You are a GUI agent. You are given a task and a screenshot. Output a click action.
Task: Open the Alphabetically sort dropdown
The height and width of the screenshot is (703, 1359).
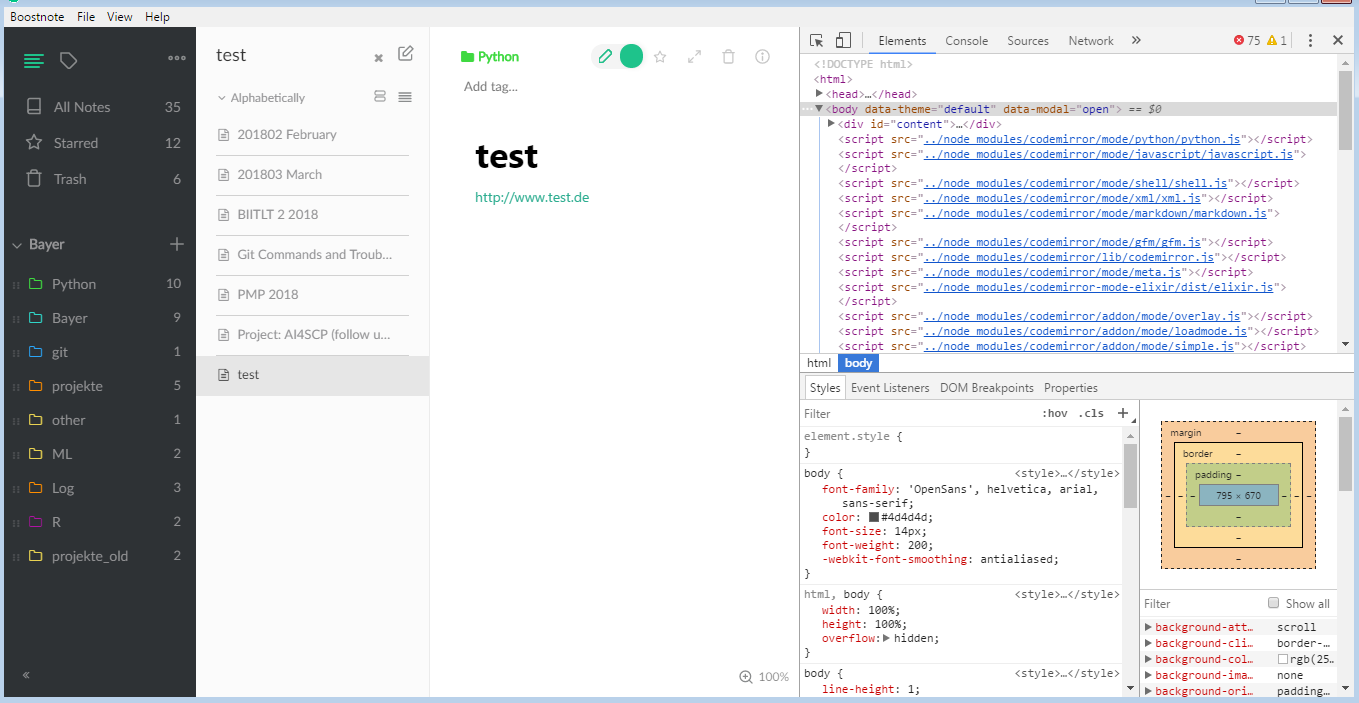(261, 98)
